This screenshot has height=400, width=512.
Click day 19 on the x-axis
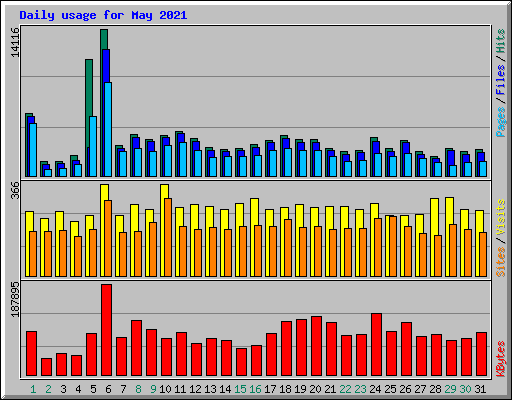[x=300, y=389]
